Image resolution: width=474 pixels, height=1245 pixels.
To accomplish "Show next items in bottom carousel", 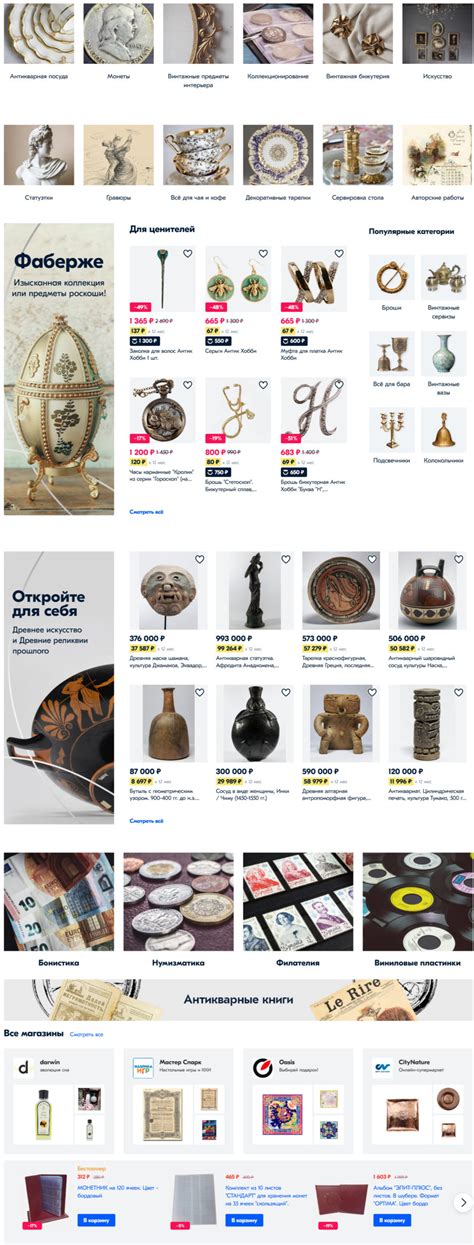I will (x=462, y=1202).
